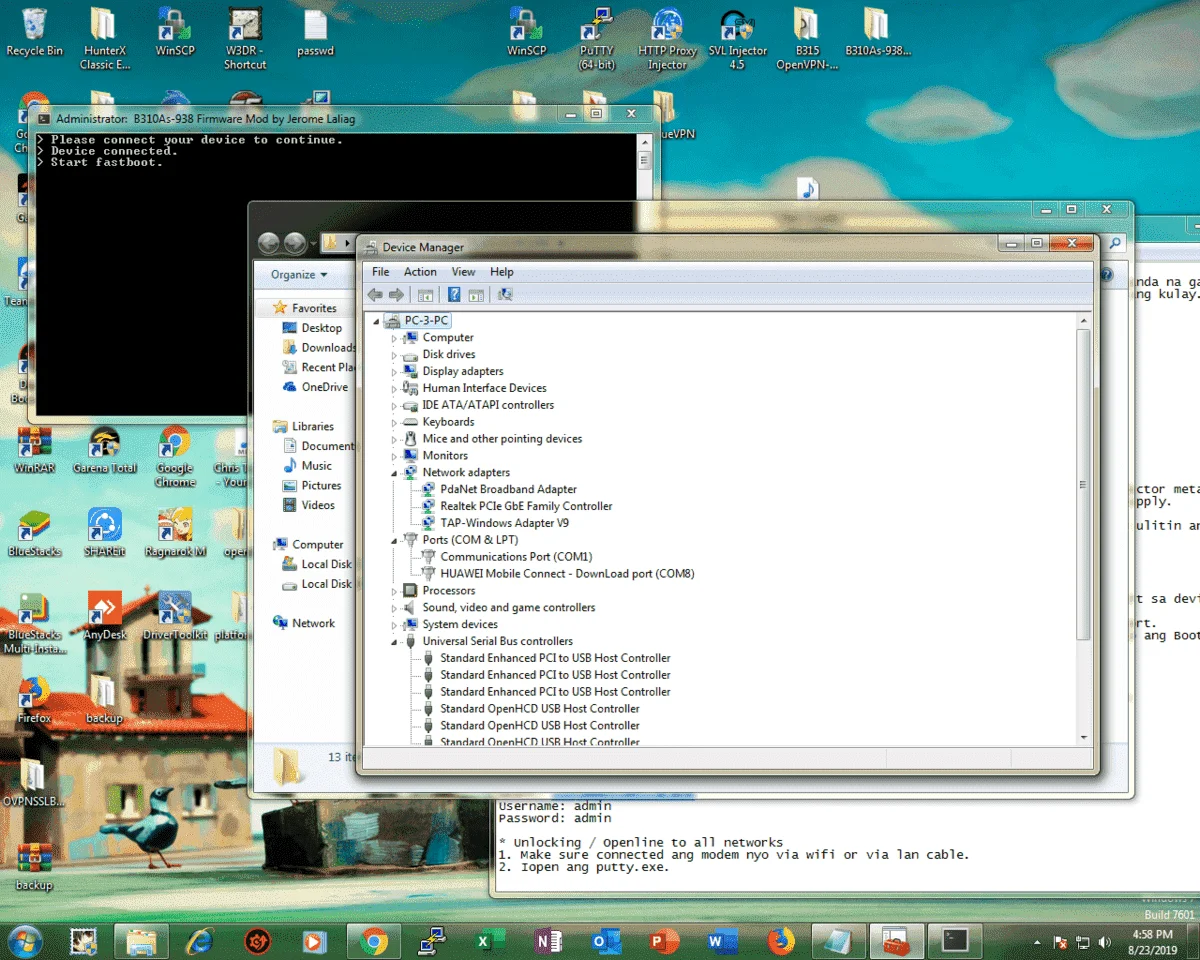This screenshot has width=1200, height=960.
Task: Click OneNote icon in the taskbar
Action: click(x=547, y=940)
